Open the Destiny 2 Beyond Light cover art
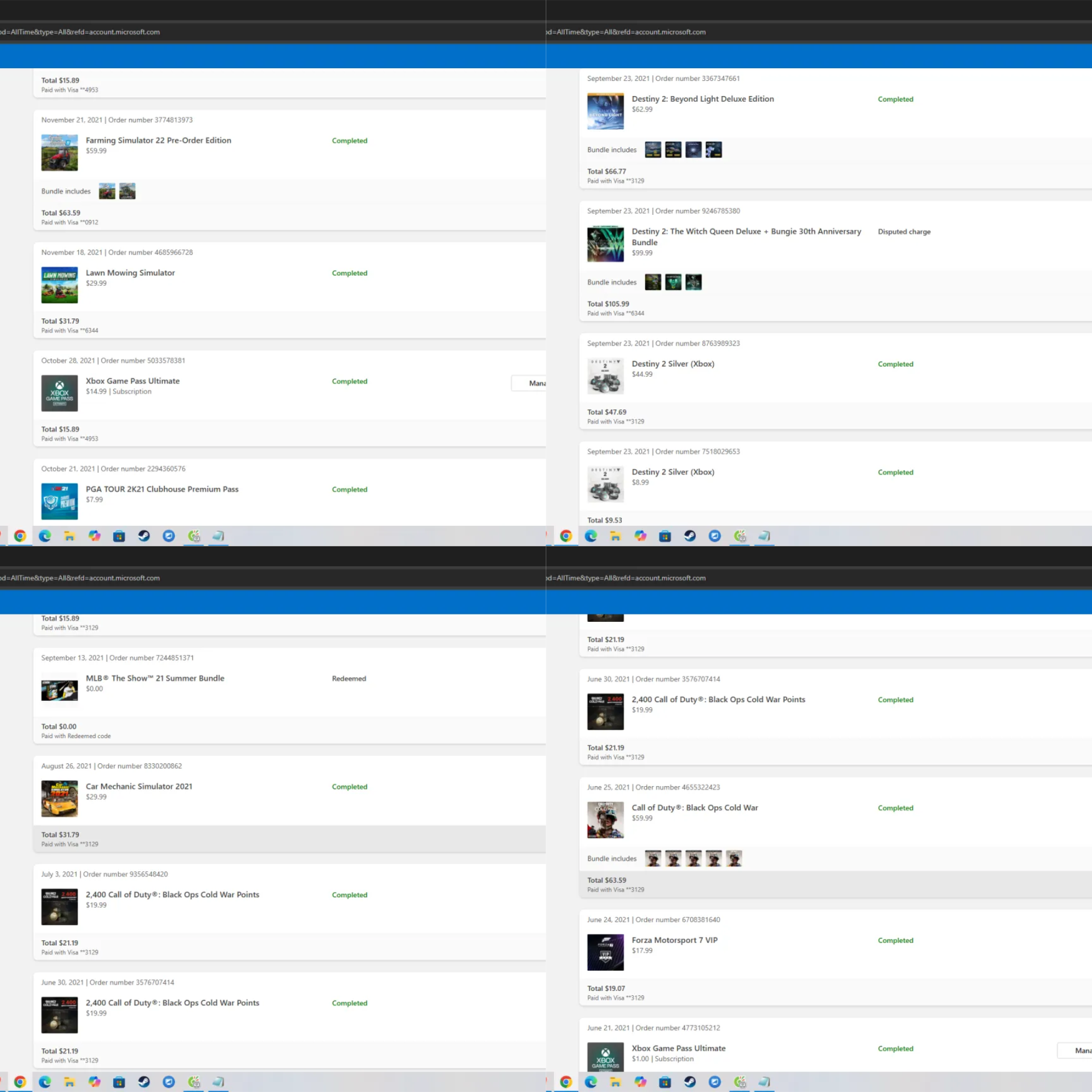1092x1092 pixels. click(x=605, y=111)
